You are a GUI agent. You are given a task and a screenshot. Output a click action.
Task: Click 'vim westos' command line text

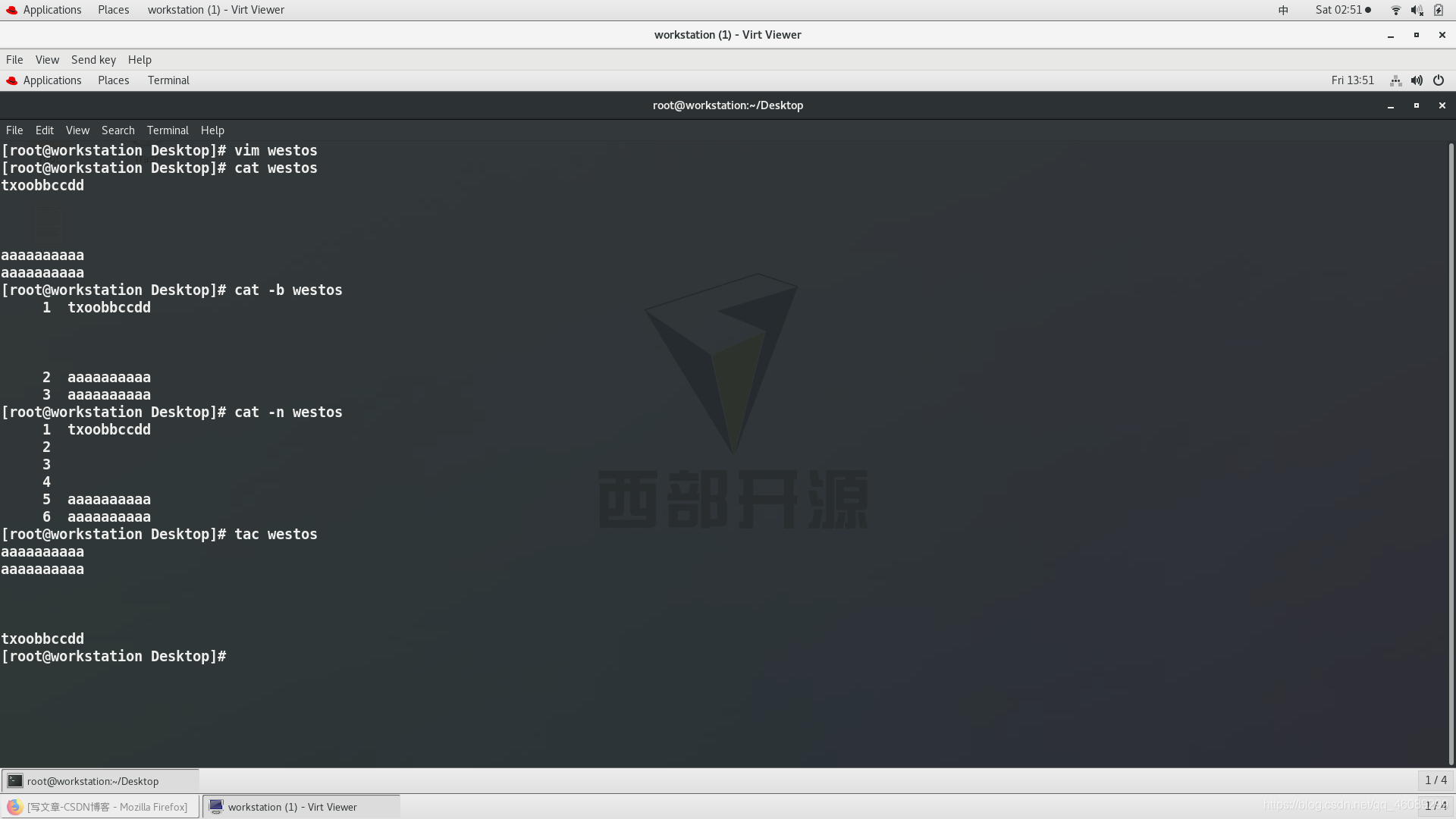coord(275,151)
